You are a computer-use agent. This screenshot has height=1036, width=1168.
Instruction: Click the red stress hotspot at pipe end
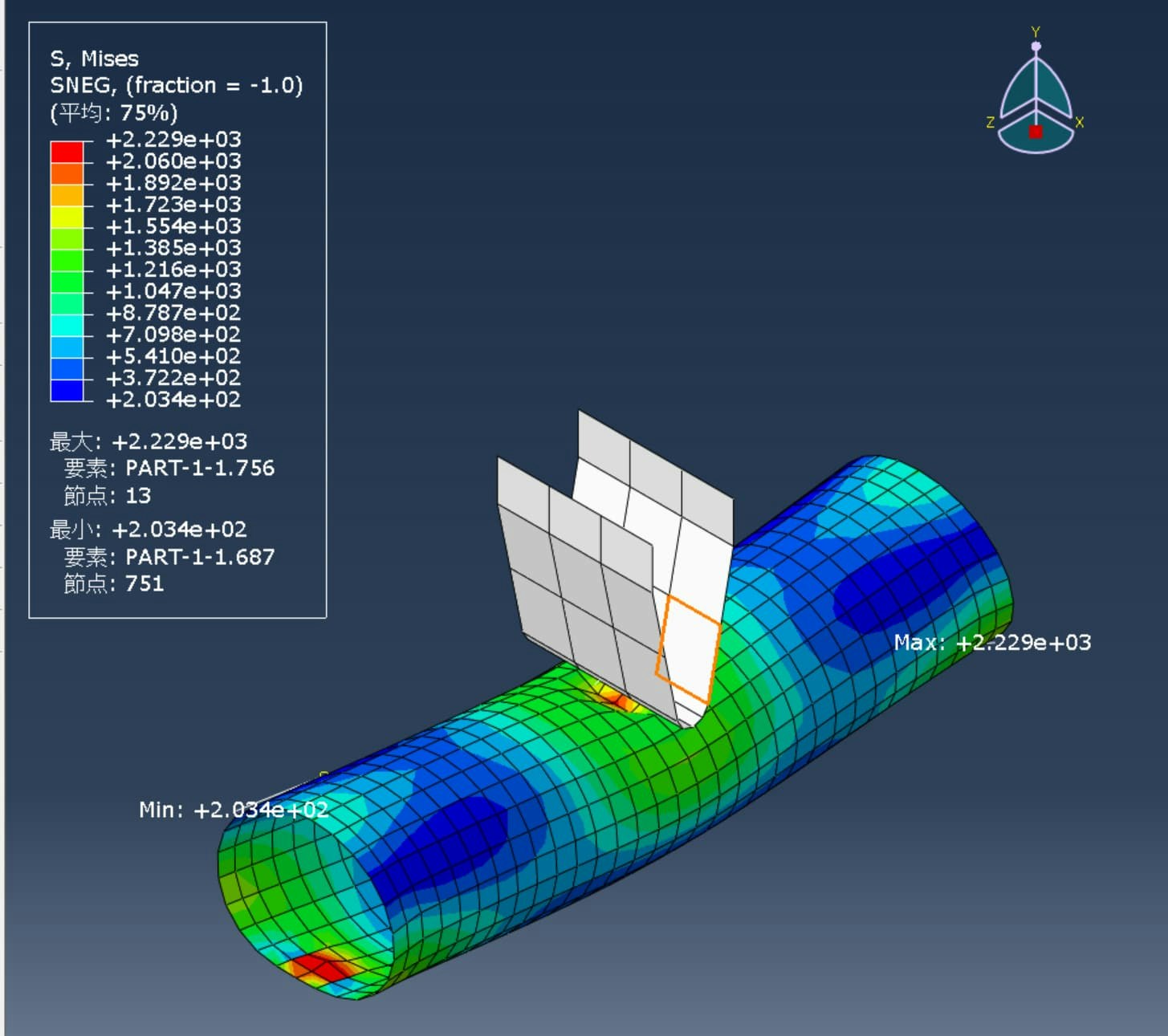[321, 967]
